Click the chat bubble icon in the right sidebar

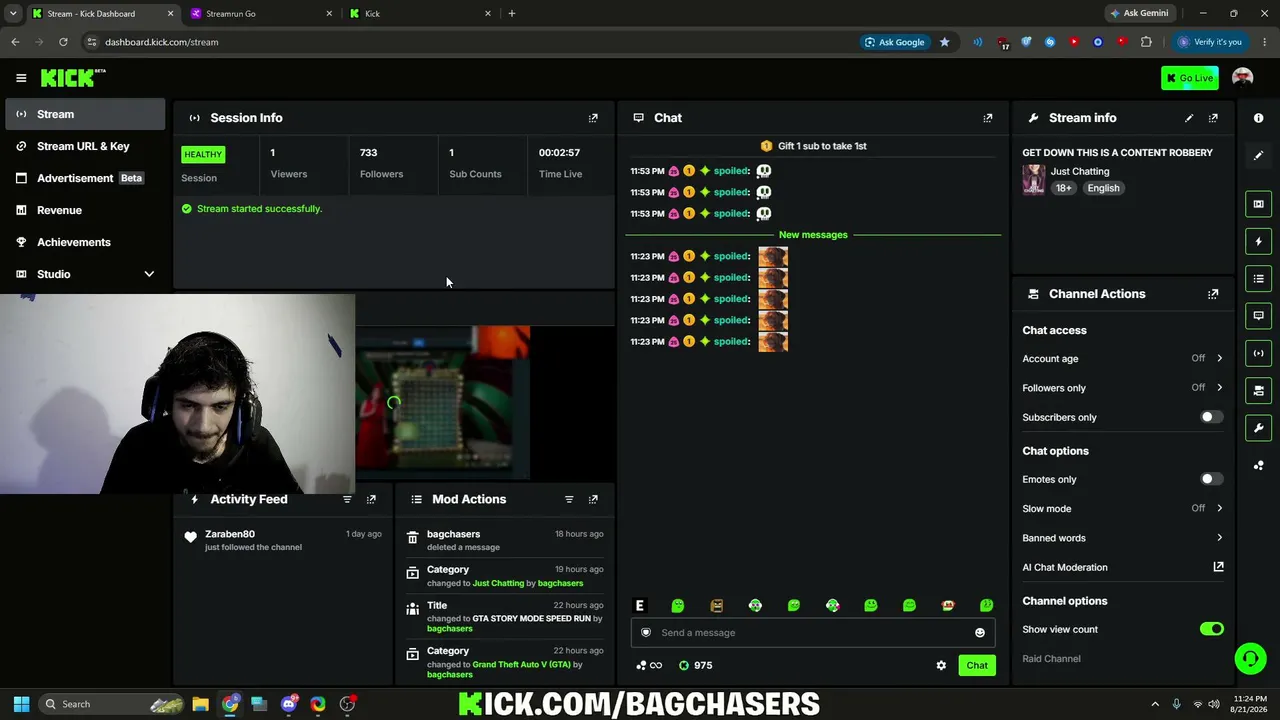pyautogui.click(x=1259, y=316)
